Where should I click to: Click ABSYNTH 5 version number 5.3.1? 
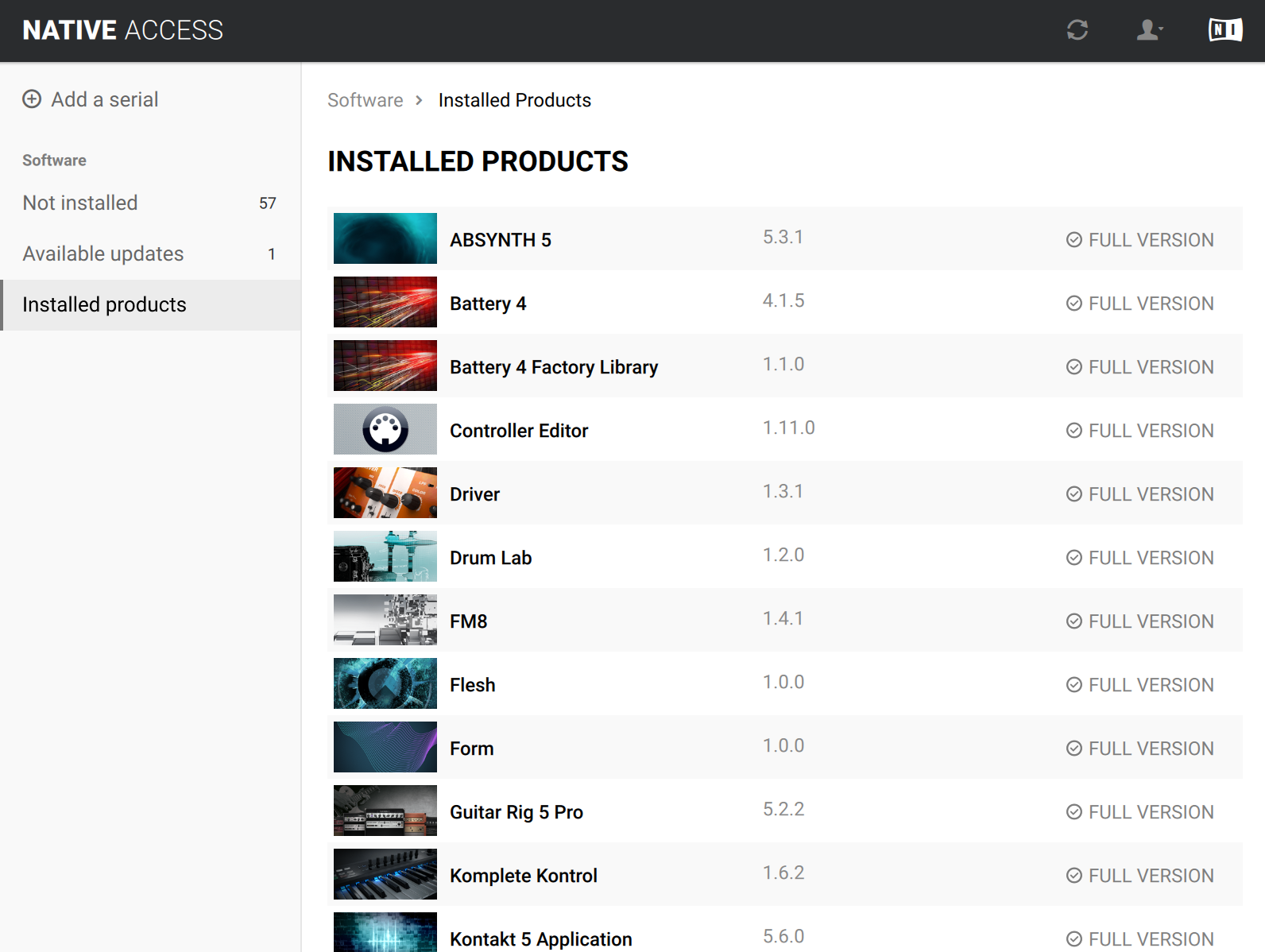tap(783, 237)
